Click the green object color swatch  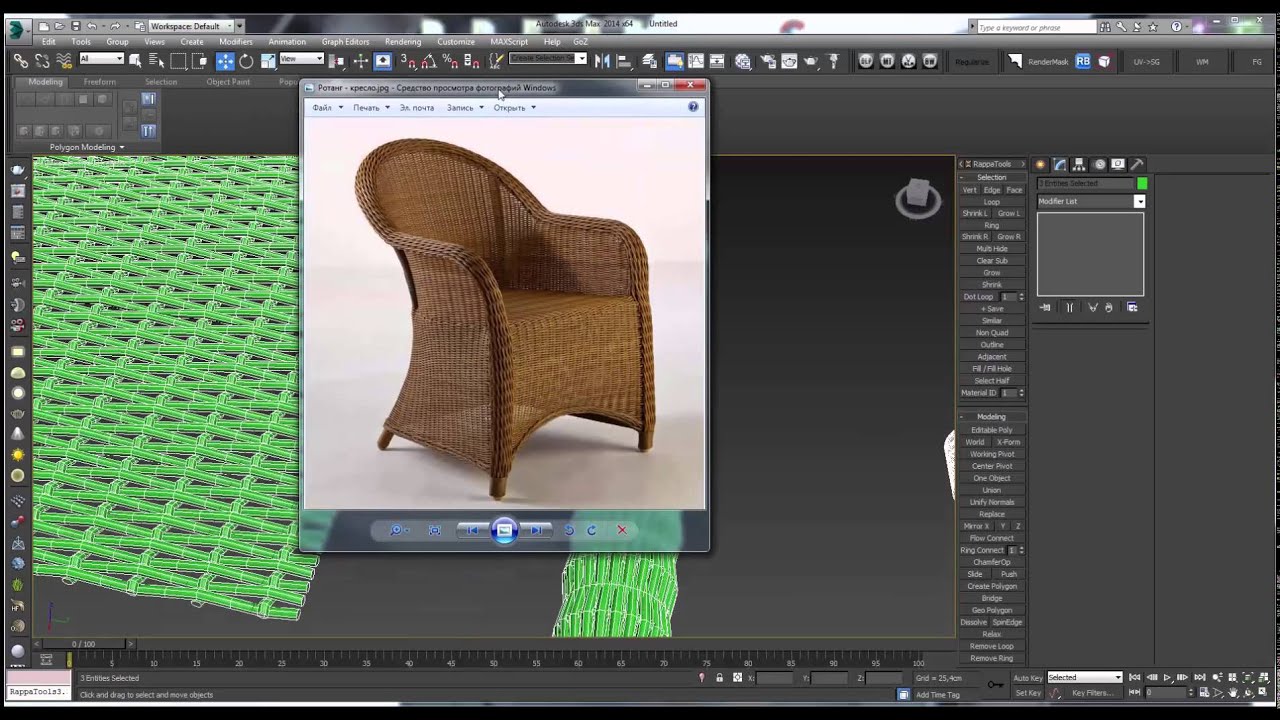[x=1142, y=184]
